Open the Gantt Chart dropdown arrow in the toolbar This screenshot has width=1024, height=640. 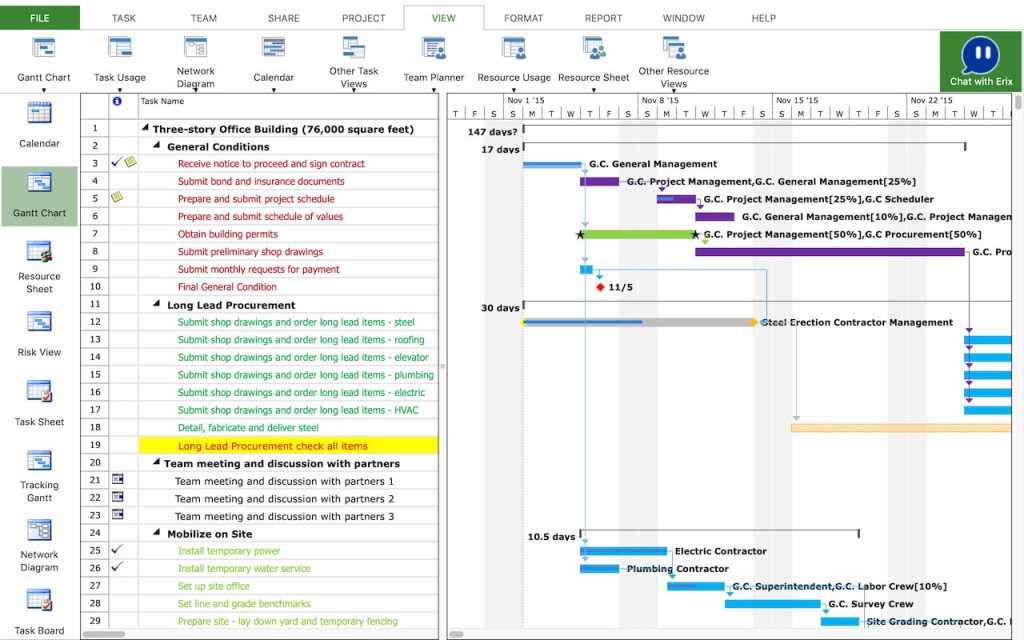click(43, 91)
